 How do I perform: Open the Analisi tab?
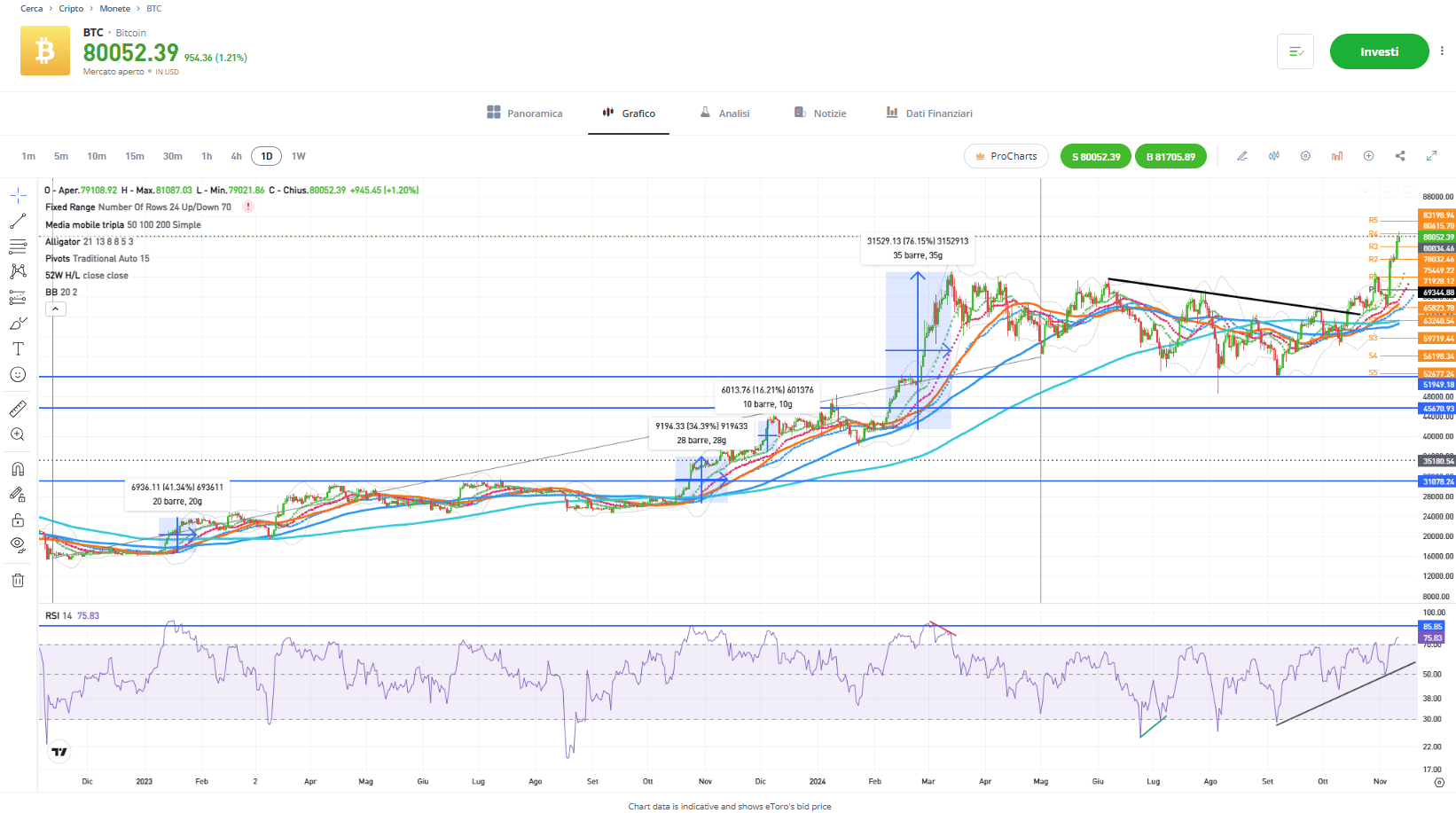[x=724, y=113]
